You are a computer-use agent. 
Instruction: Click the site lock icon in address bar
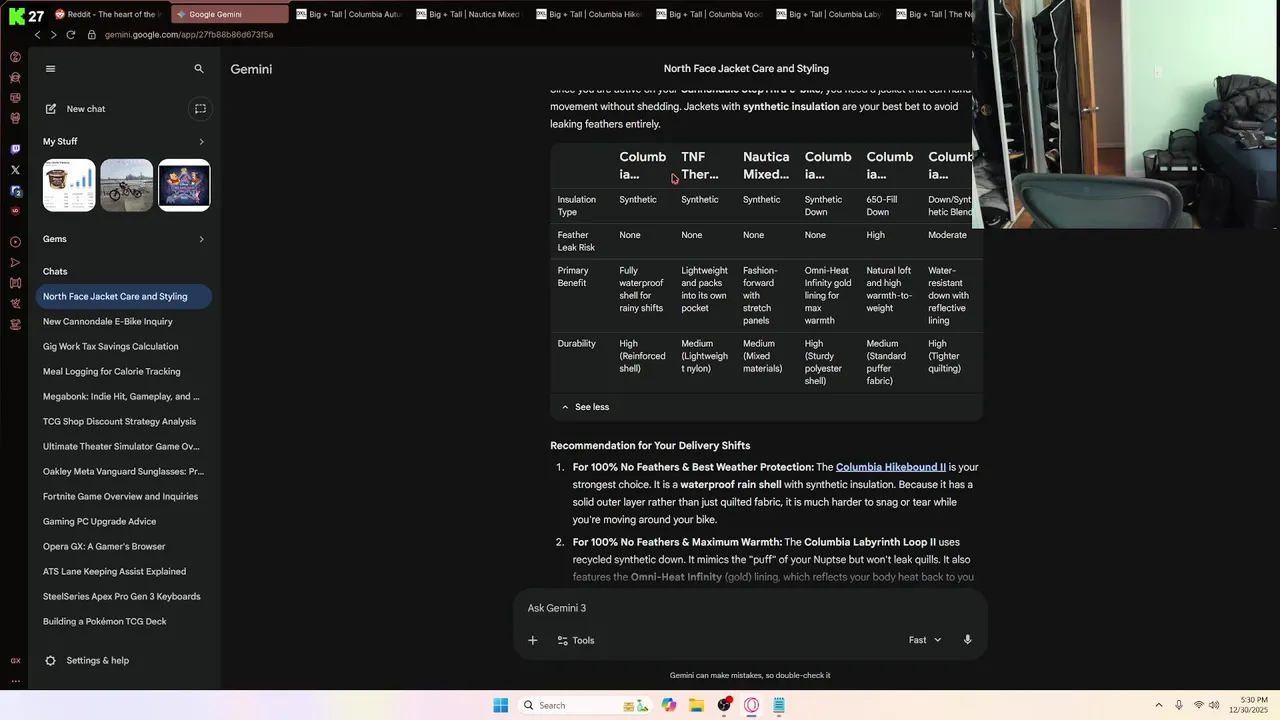click(91, 35)
